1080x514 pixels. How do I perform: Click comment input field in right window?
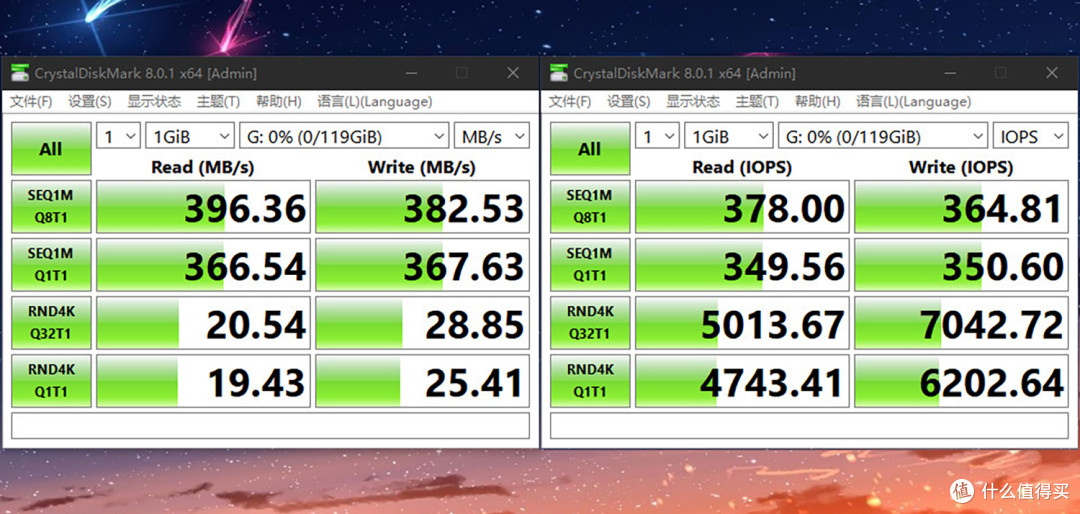[x=809, y=426]
